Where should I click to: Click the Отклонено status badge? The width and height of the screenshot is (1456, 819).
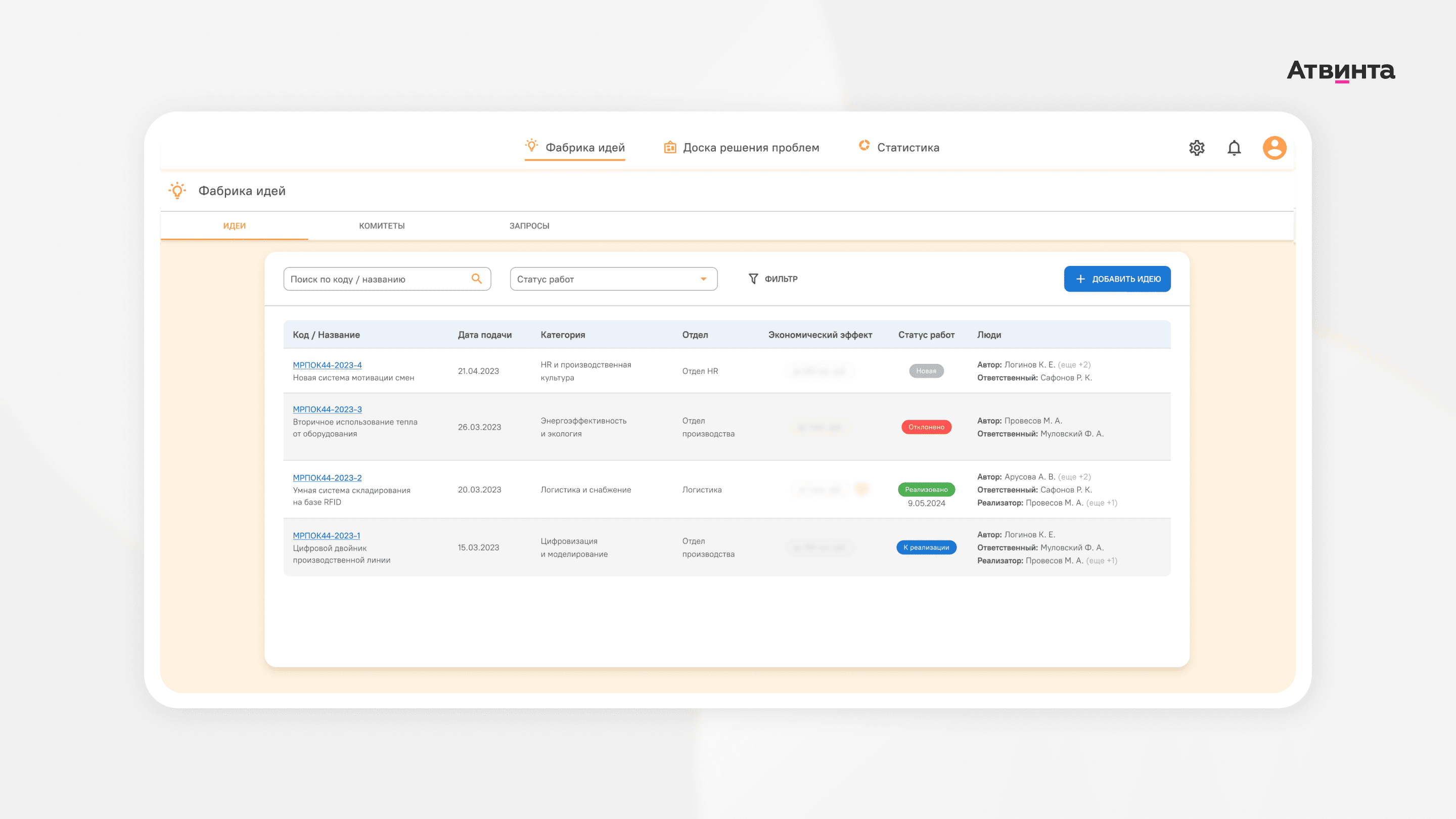(926, 427)
